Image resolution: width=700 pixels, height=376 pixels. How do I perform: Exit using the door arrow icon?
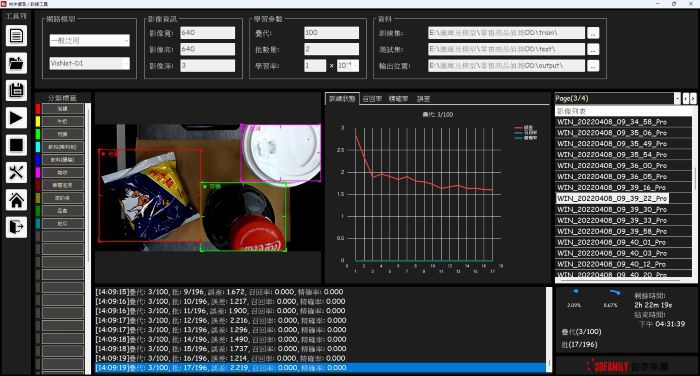point(16,227)
